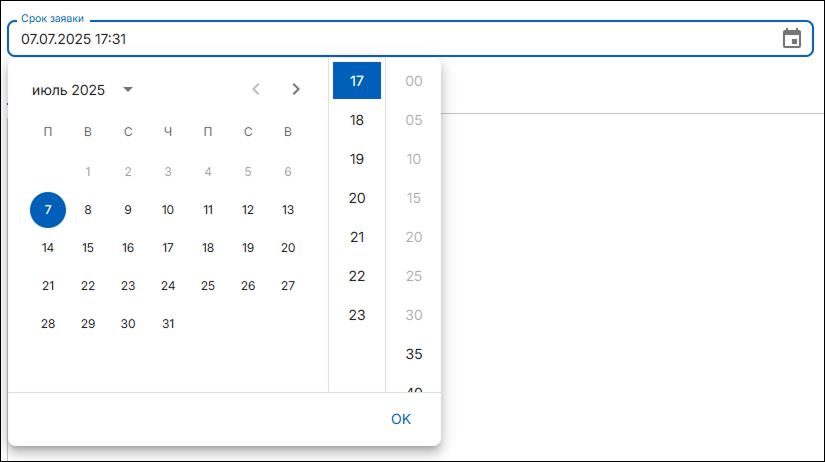Choose day 31 in the calendar
Image resolution: width=825 pixels, height=462 pixels.
tap(168, 324)
